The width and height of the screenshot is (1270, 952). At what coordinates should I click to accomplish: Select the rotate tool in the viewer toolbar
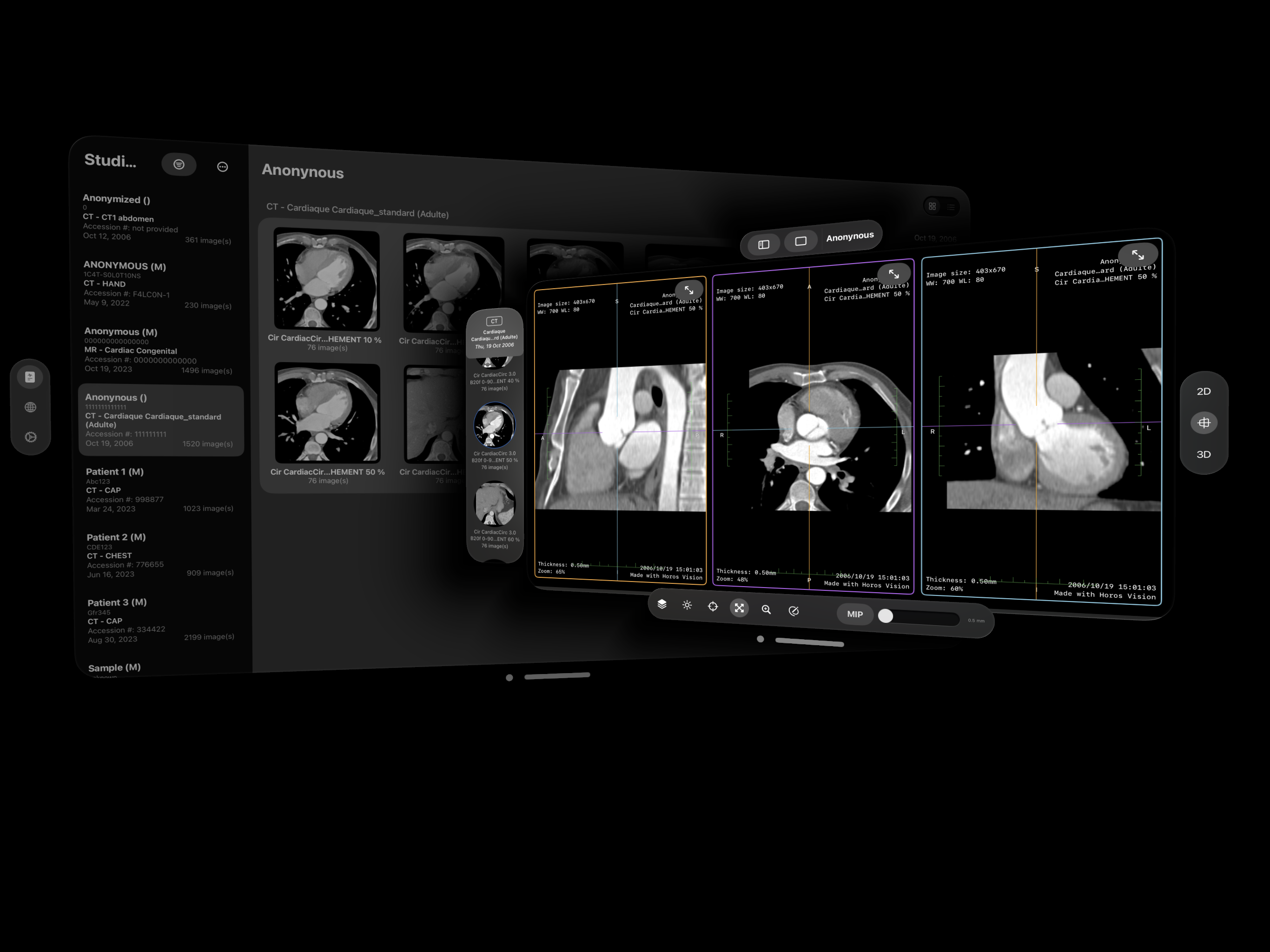[794, 610]
